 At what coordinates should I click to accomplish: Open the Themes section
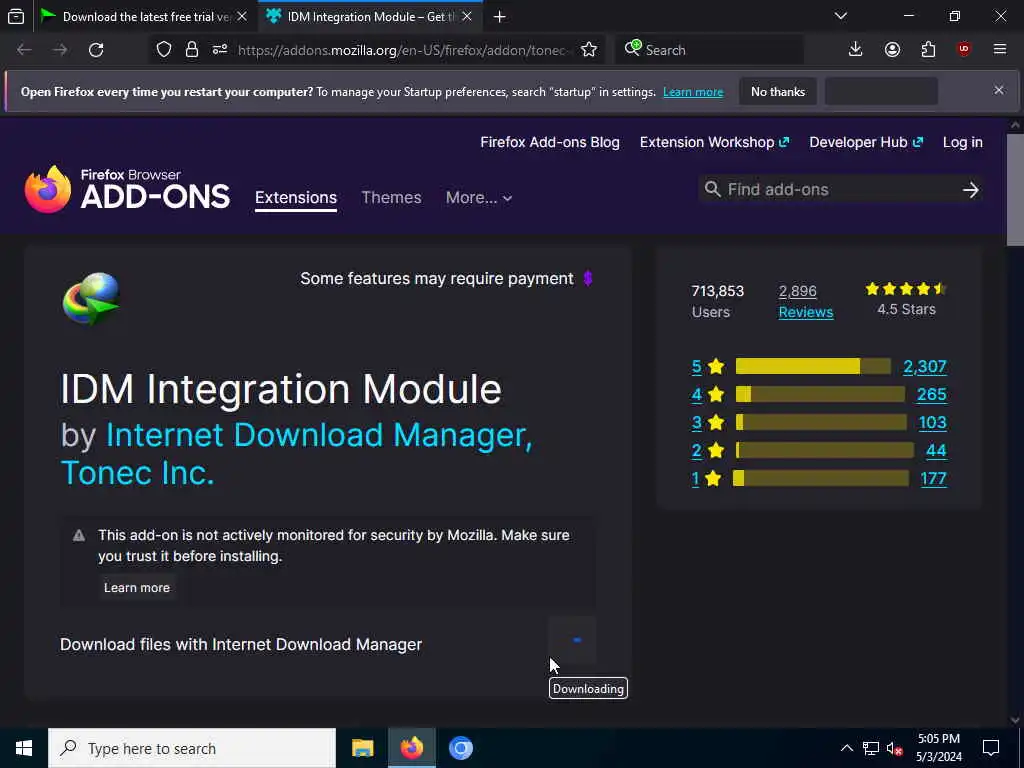point(391,197)
